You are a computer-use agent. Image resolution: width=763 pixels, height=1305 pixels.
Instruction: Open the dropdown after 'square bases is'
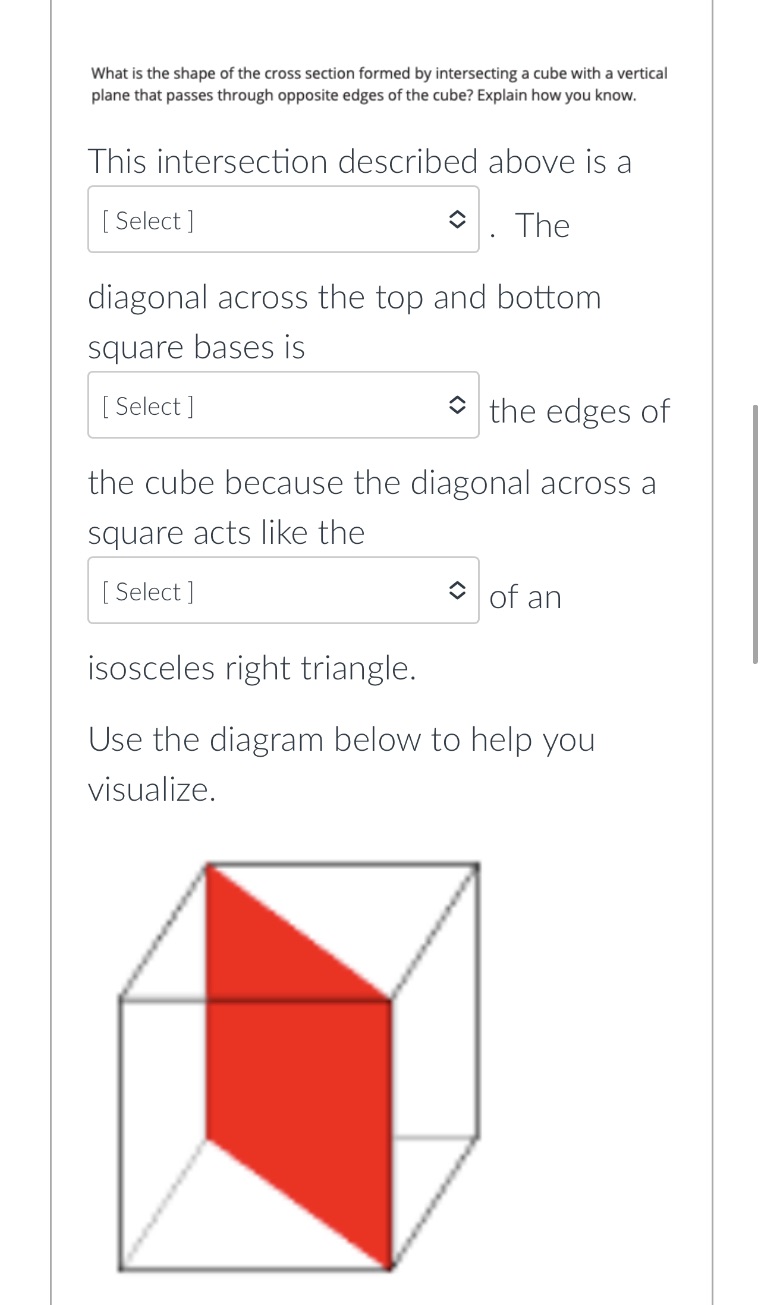click(283, 404)
